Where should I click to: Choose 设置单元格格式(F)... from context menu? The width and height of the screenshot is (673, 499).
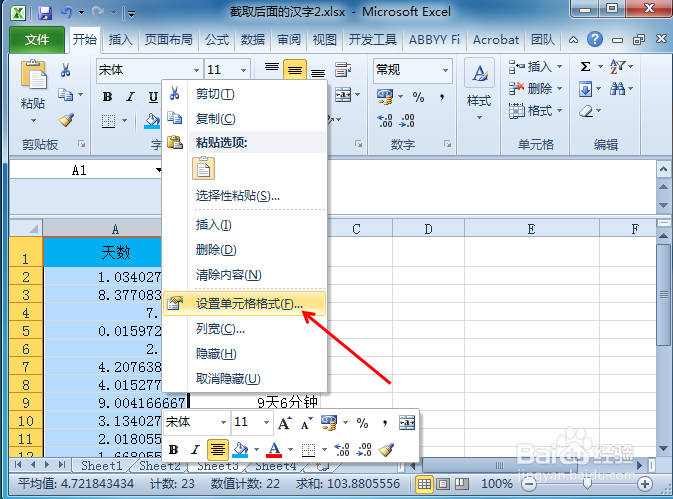pos(244,304)
